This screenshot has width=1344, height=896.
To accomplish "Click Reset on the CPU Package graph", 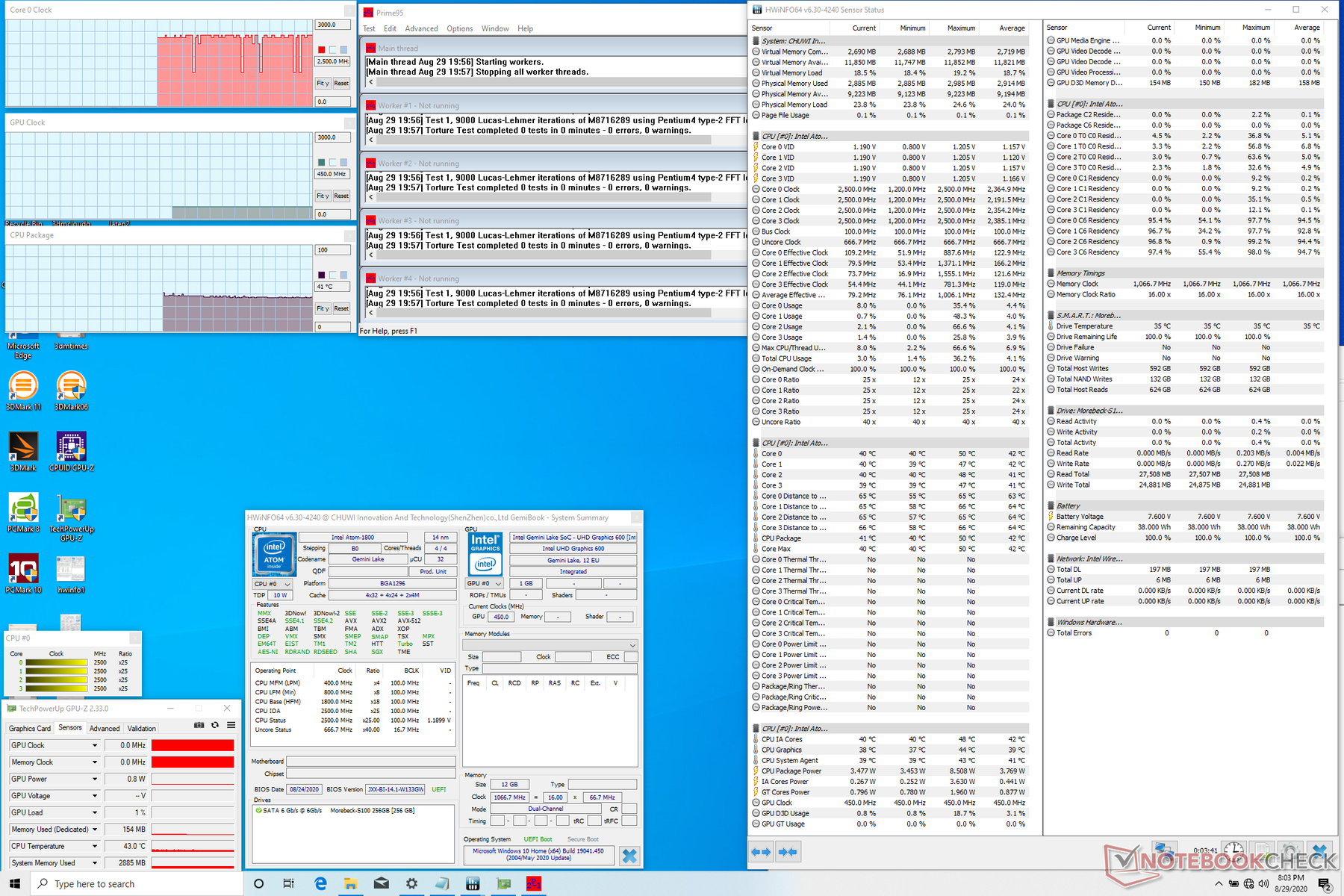I will [x=341, y=308].
